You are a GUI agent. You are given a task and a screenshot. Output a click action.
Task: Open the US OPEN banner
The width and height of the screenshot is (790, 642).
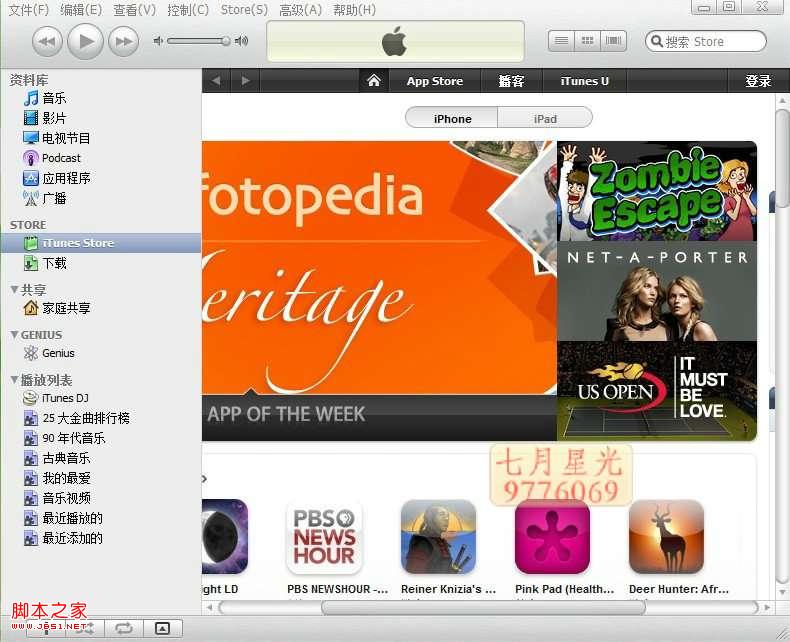click(x=656, y=391)
